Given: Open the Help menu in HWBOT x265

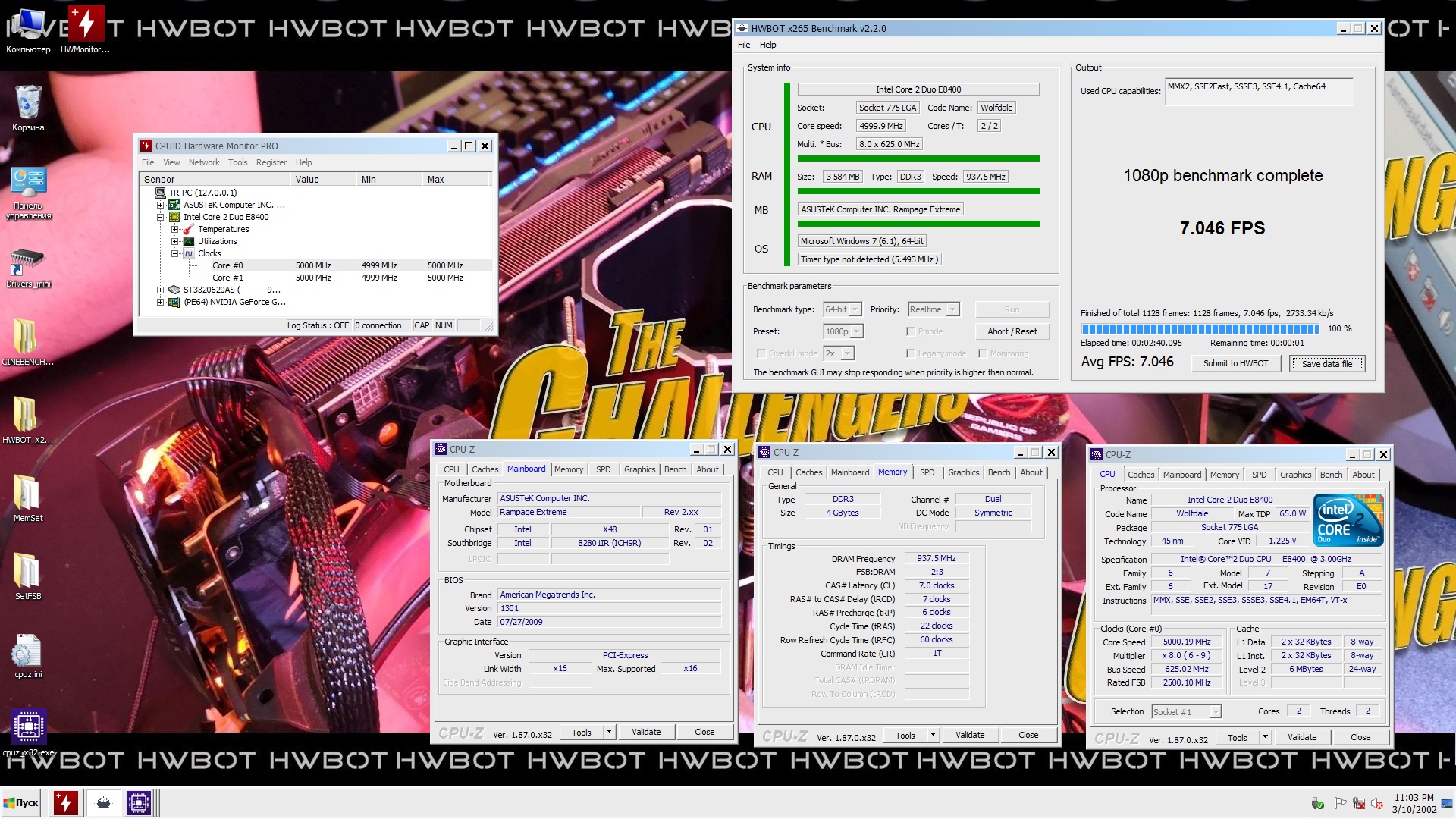Looking at the screenshot, I should [x=767, y=45].
